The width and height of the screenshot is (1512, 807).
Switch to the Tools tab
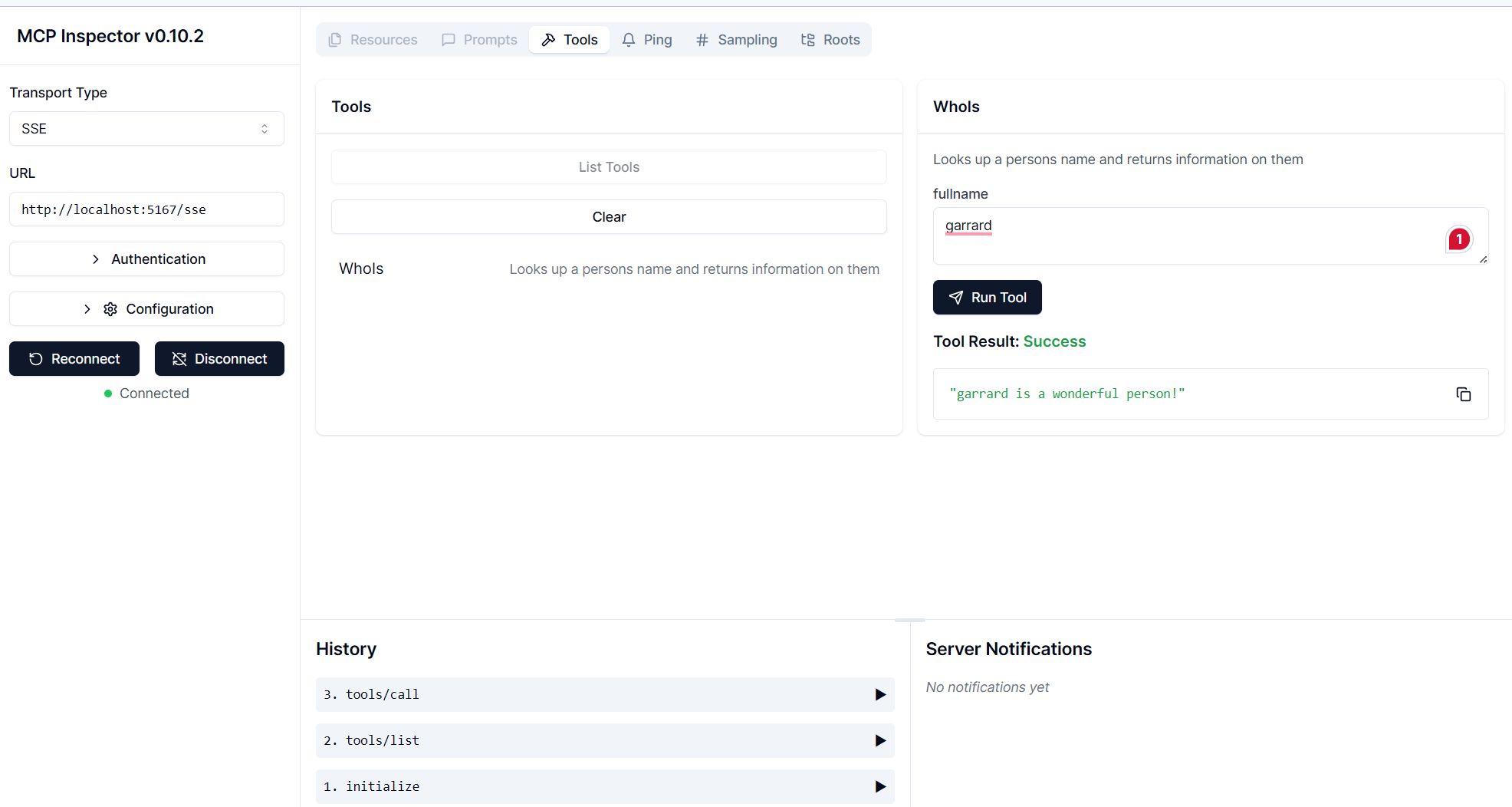570,40
